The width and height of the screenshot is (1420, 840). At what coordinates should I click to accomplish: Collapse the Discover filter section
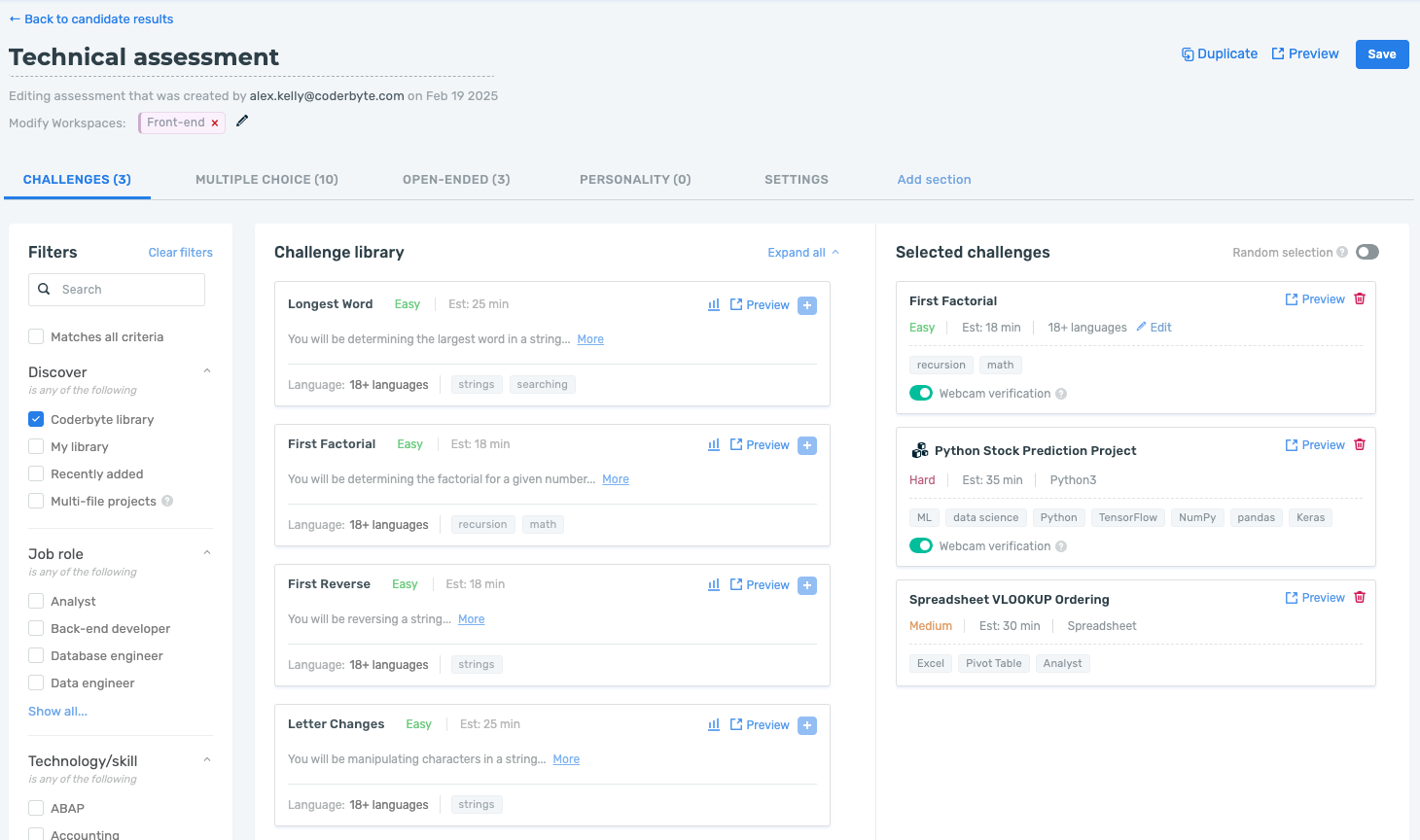pyautogui.click(x=206, y=370)
